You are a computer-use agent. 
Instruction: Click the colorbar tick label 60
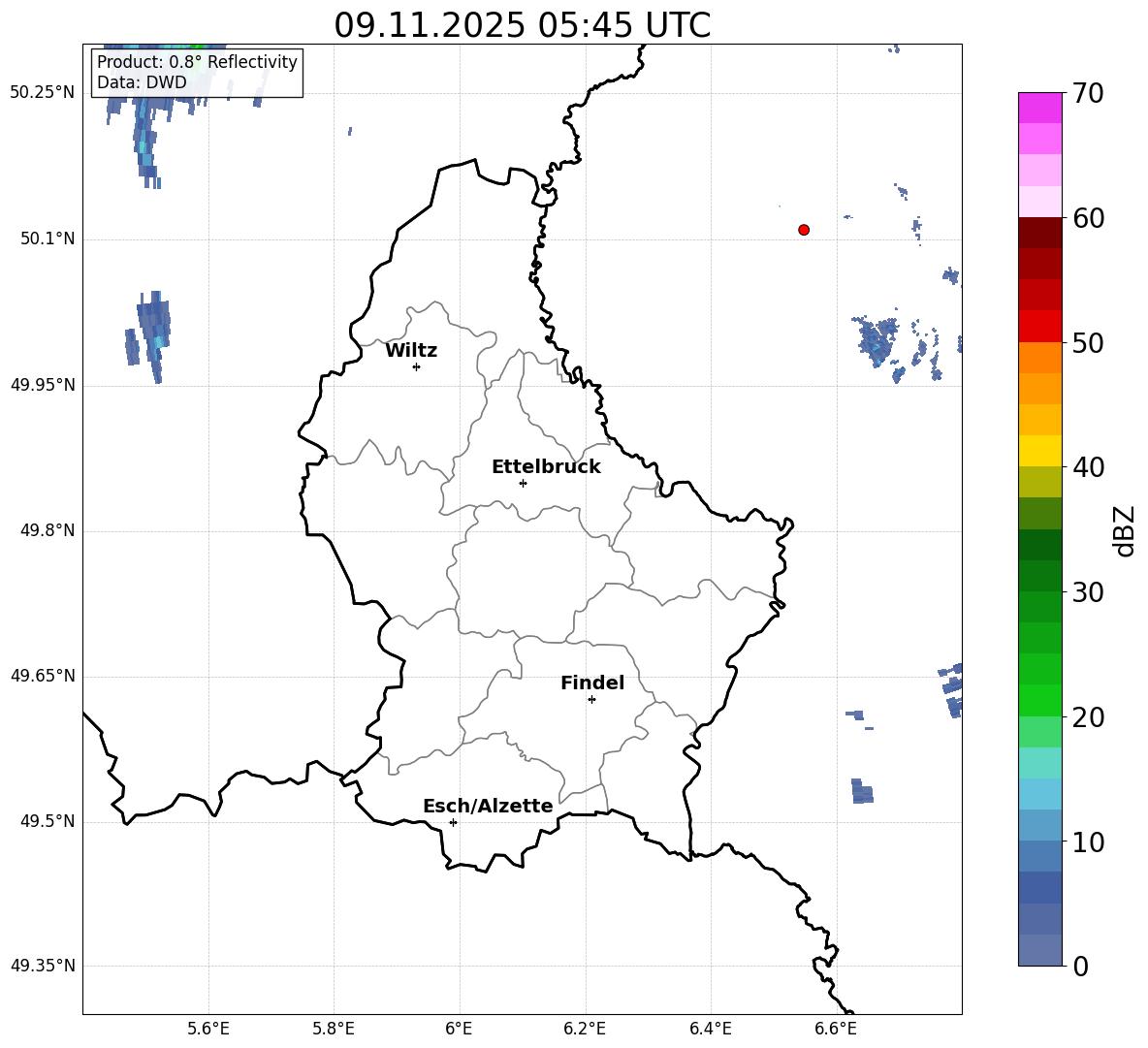(1088, 218)
